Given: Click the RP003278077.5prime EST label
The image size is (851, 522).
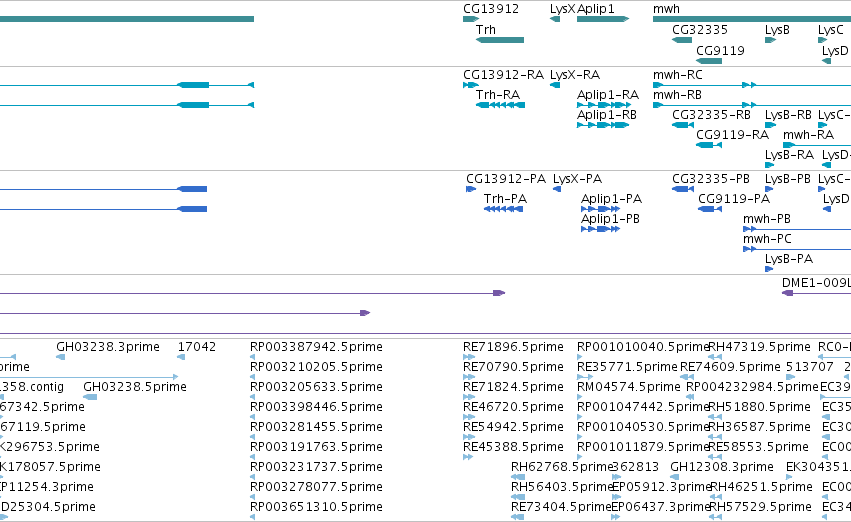Looking at the screenshot, I should 316,487.
